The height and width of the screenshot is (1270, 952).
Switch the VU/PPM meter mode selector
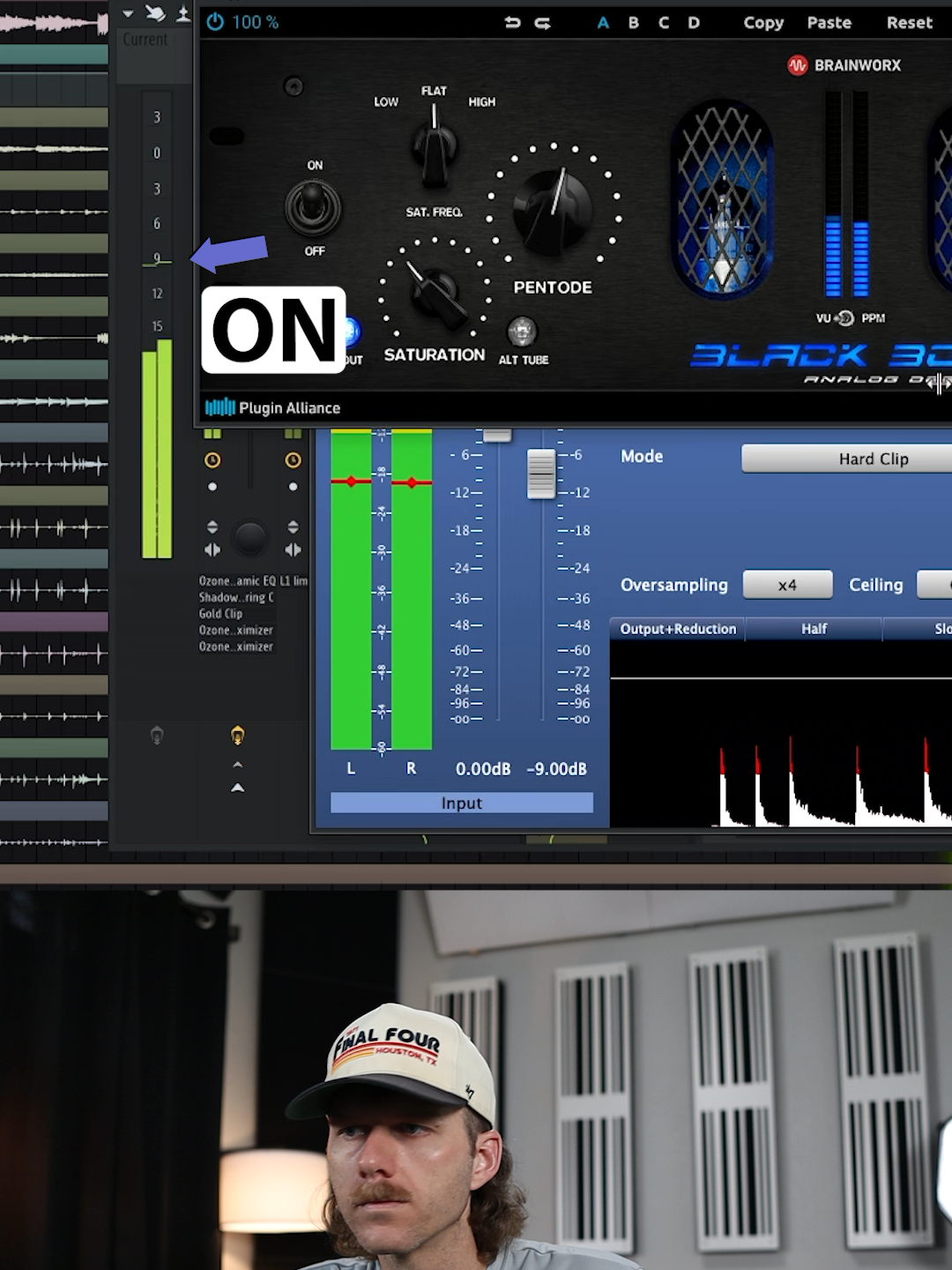click(x=844, y=317)
